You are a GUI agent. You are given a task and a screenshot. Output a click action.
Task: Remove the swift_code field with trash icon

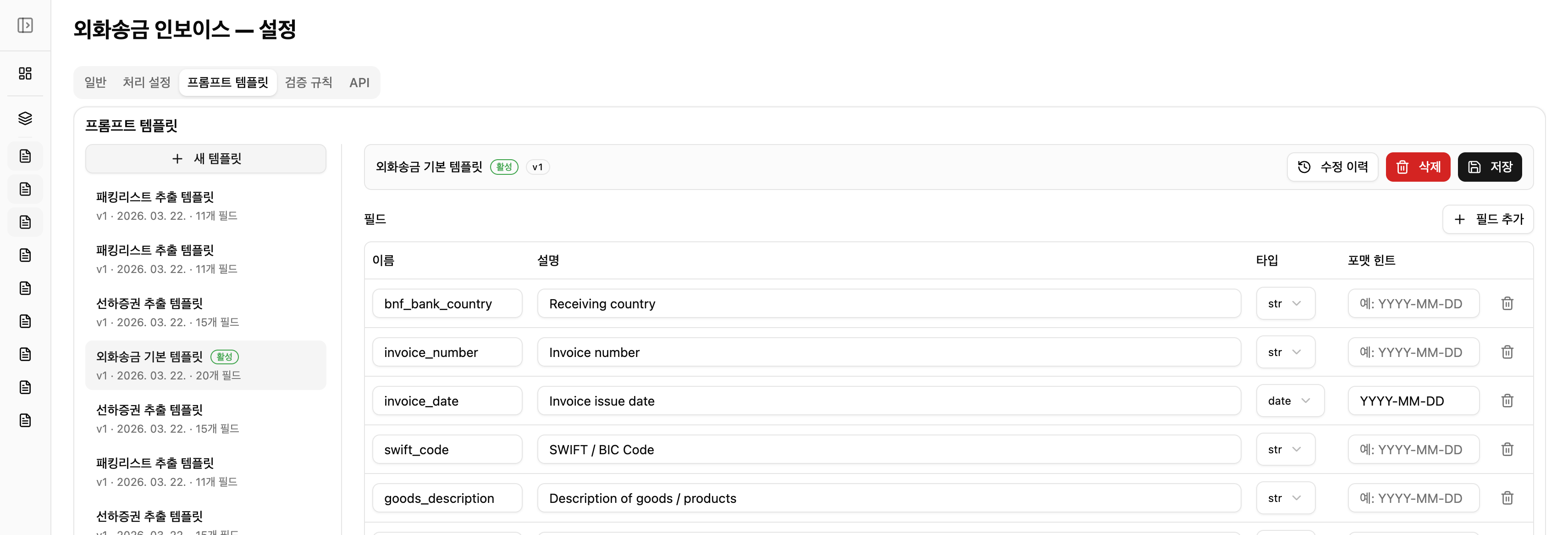pos(1507,450)
